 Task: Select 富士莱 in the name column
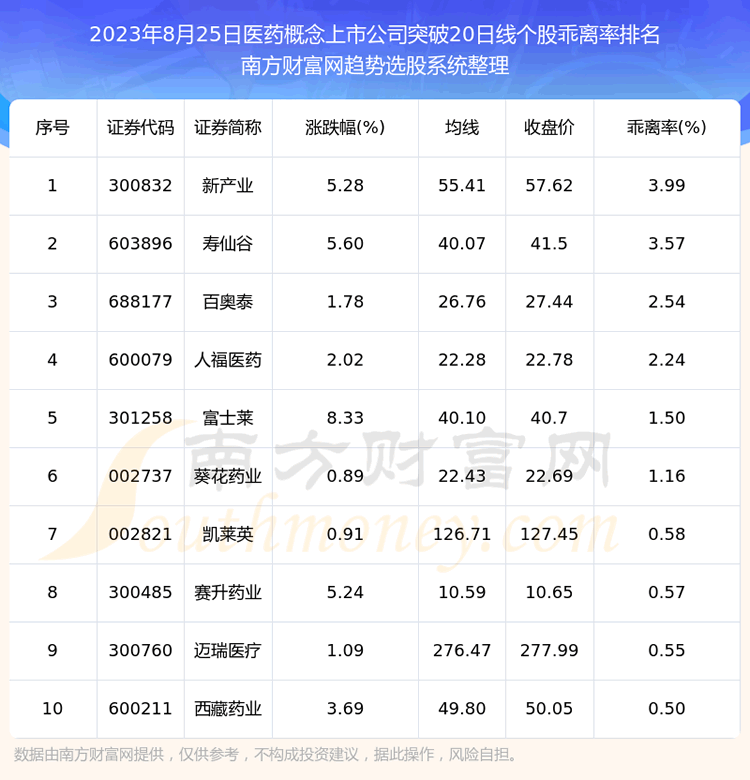(x=228, y=418)
